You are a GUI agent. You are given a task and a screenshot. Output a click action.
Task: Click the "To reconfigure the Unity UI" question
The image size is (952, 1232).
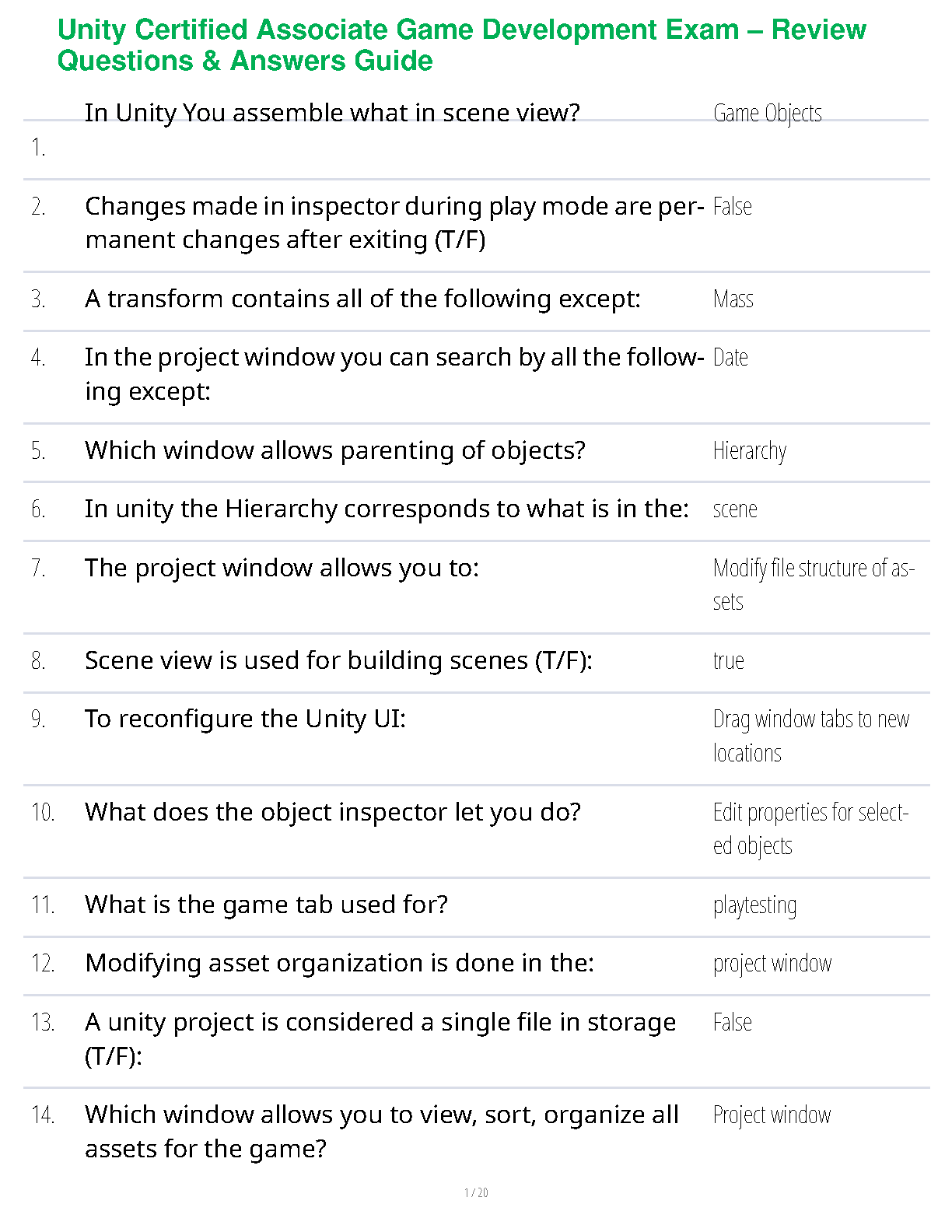click(x=245, y=719)
